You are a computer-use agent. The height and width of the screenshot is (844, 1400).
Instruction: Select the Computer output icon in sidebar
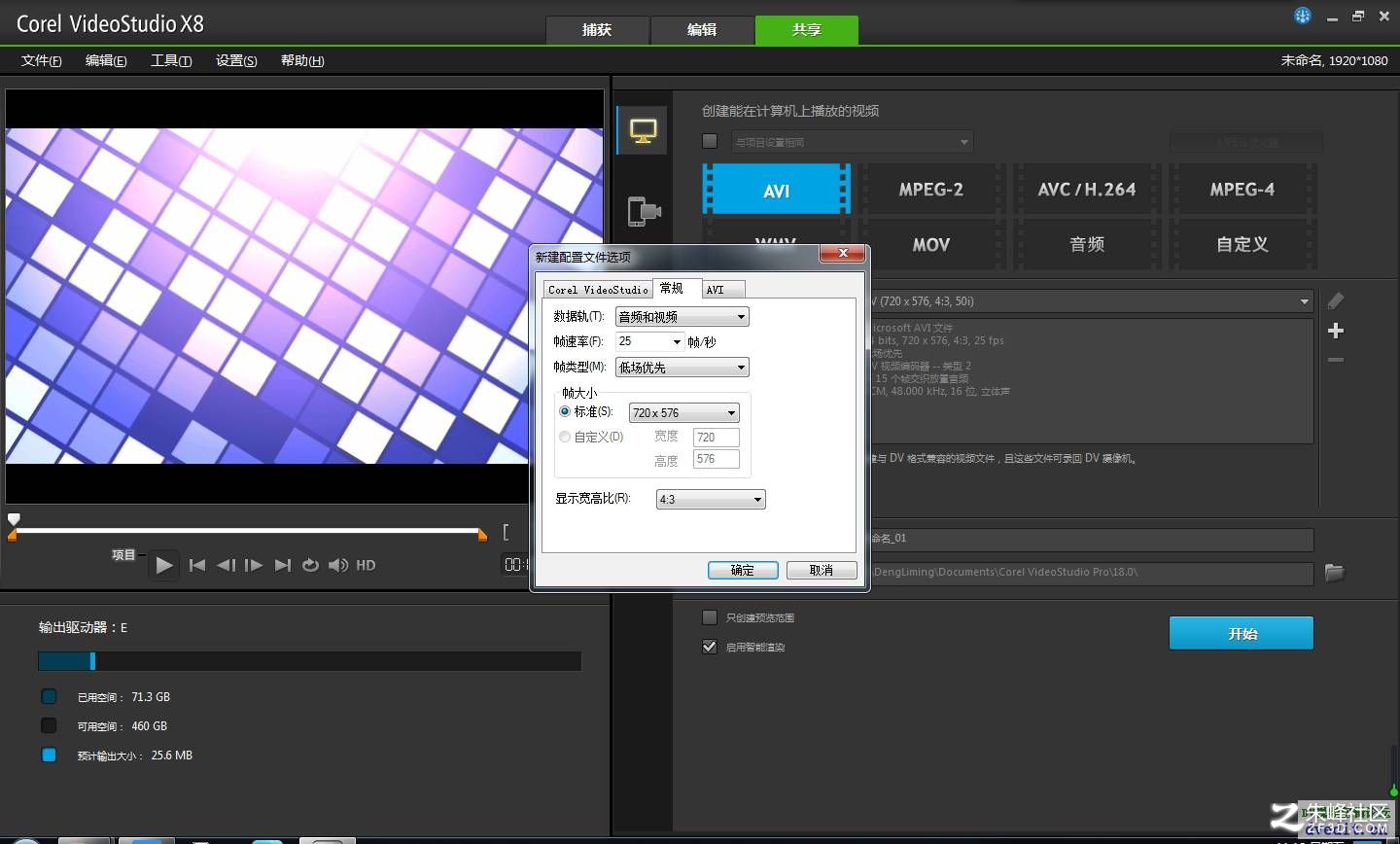coord(643,130)
